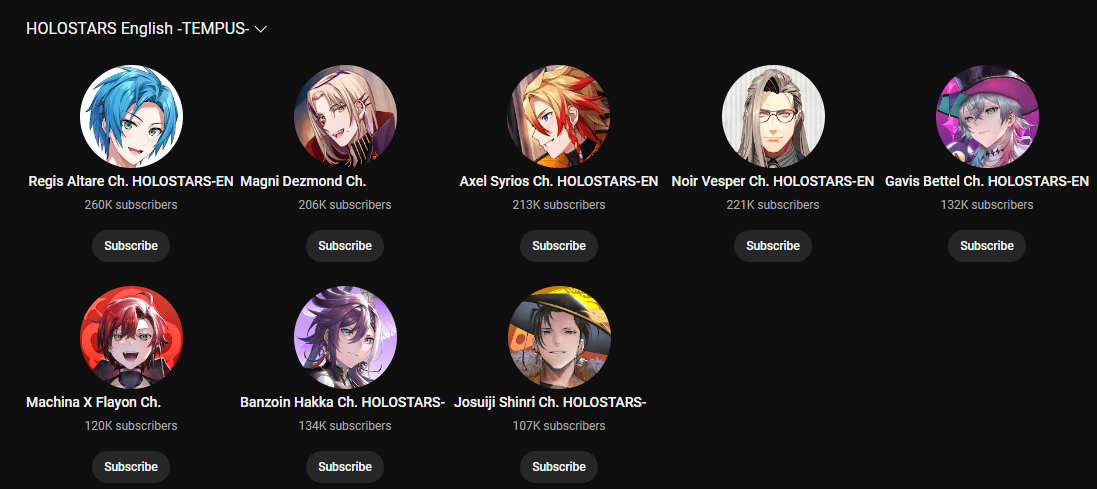The image size is (1097, 489).
Task: Open Regis Altare's blue-haired channel avatar
Action: pos(131,117)
